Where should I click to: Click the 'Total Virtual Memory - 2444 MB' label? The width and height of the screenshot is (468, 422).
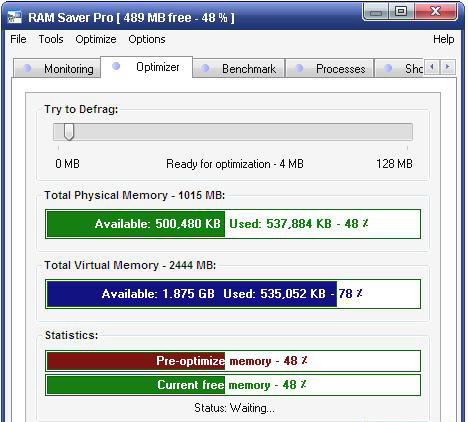pos(130,265)
